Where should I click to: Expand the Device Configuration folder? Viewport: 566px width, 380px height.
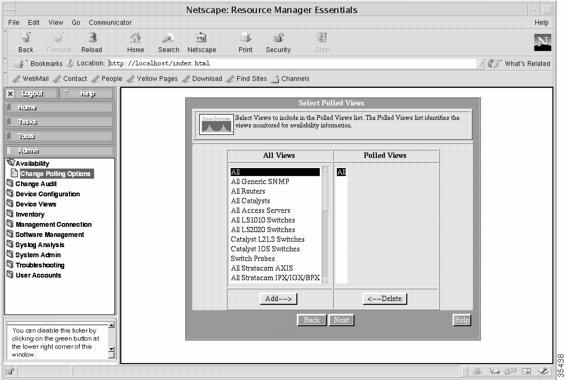[43, 194]
